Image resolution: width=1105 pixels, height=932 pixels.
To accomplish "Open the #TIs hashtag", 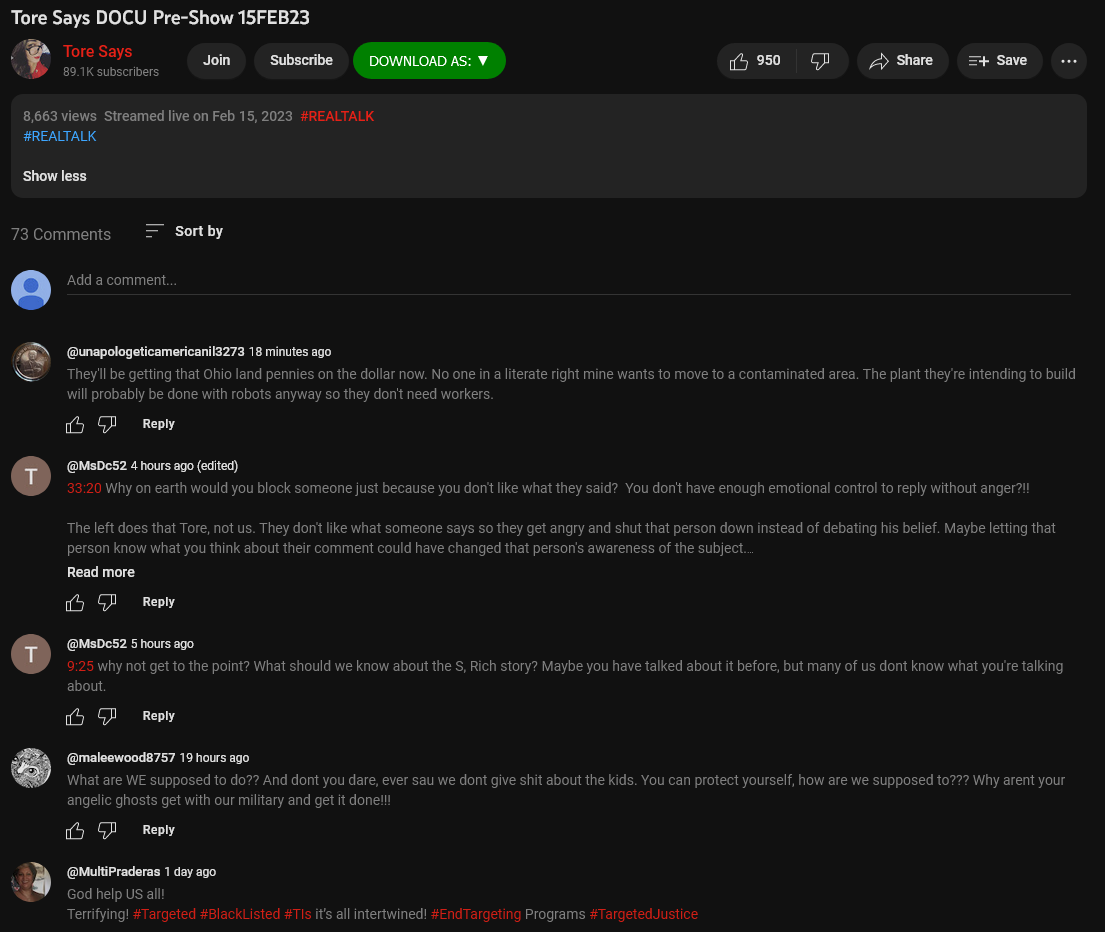I will click(x=298, y=914).
